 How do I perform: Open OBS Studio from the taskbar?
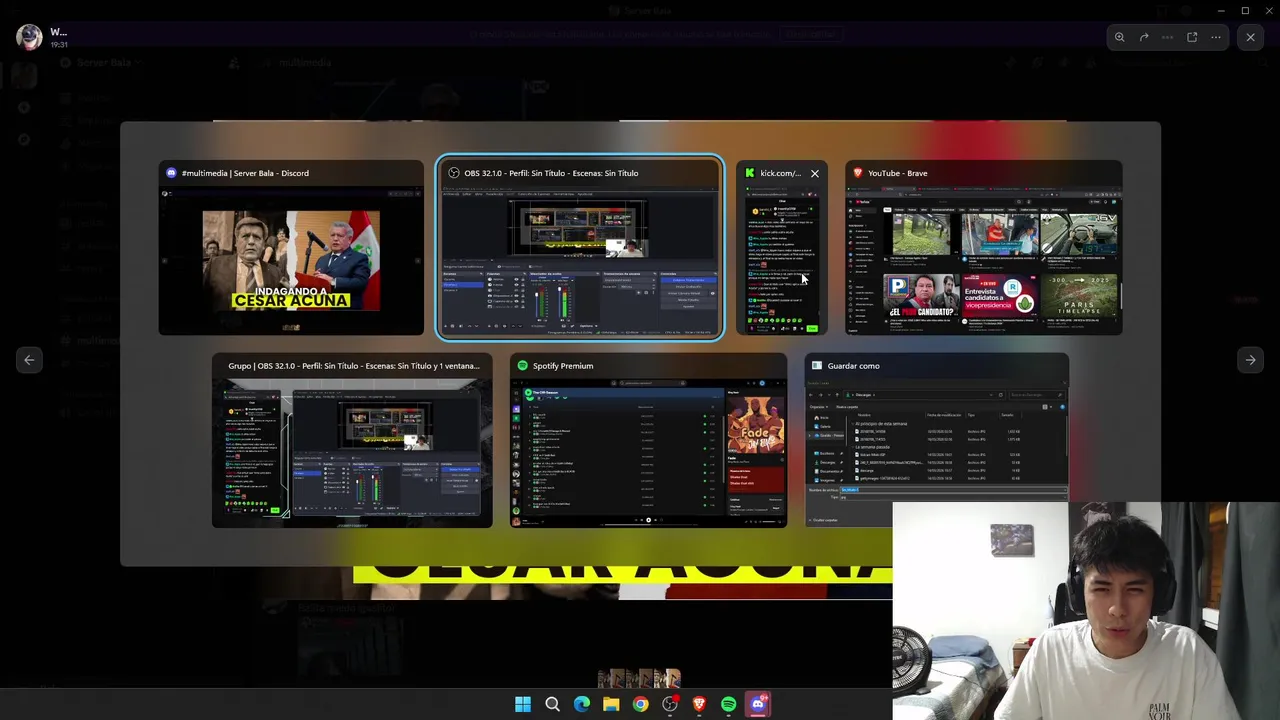[670, 704]
